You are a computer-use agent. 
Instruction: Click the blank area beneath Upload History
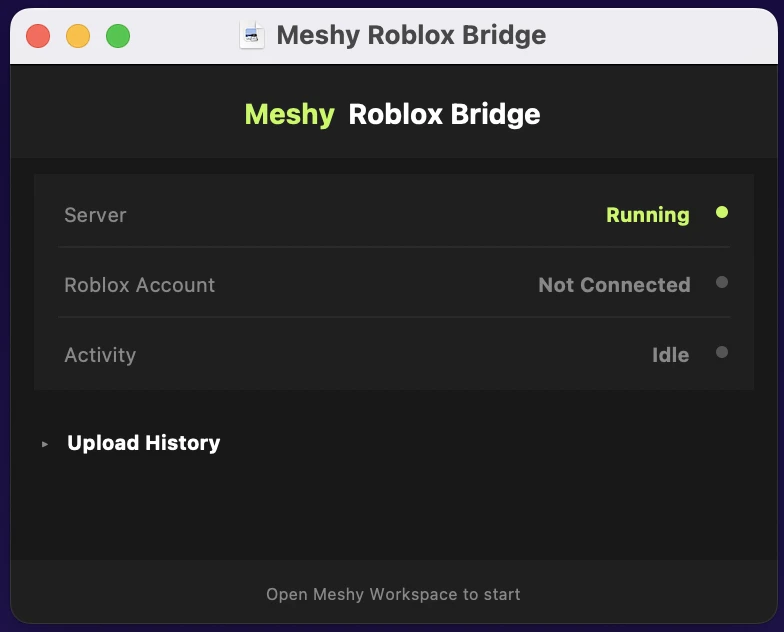392,510
